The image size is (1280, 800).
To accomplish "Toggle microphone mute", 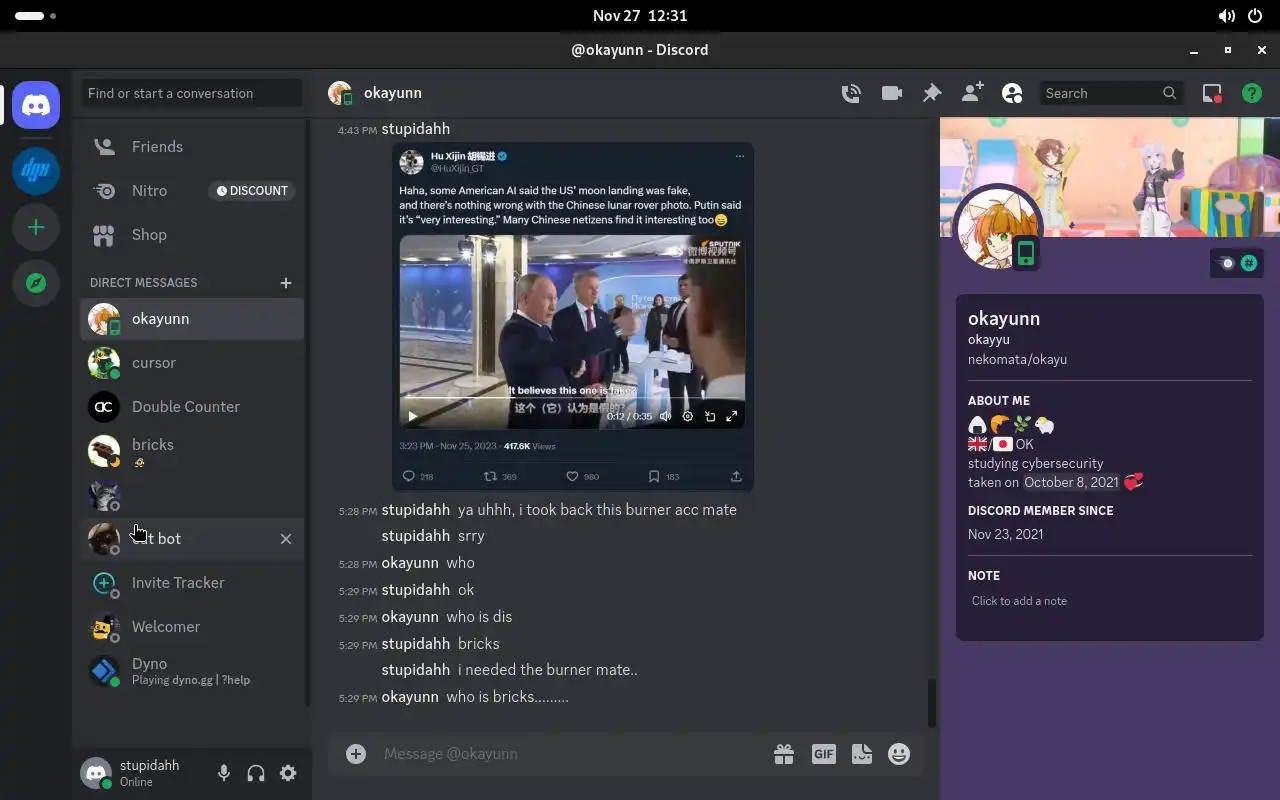I will click(x=224, y=773).
